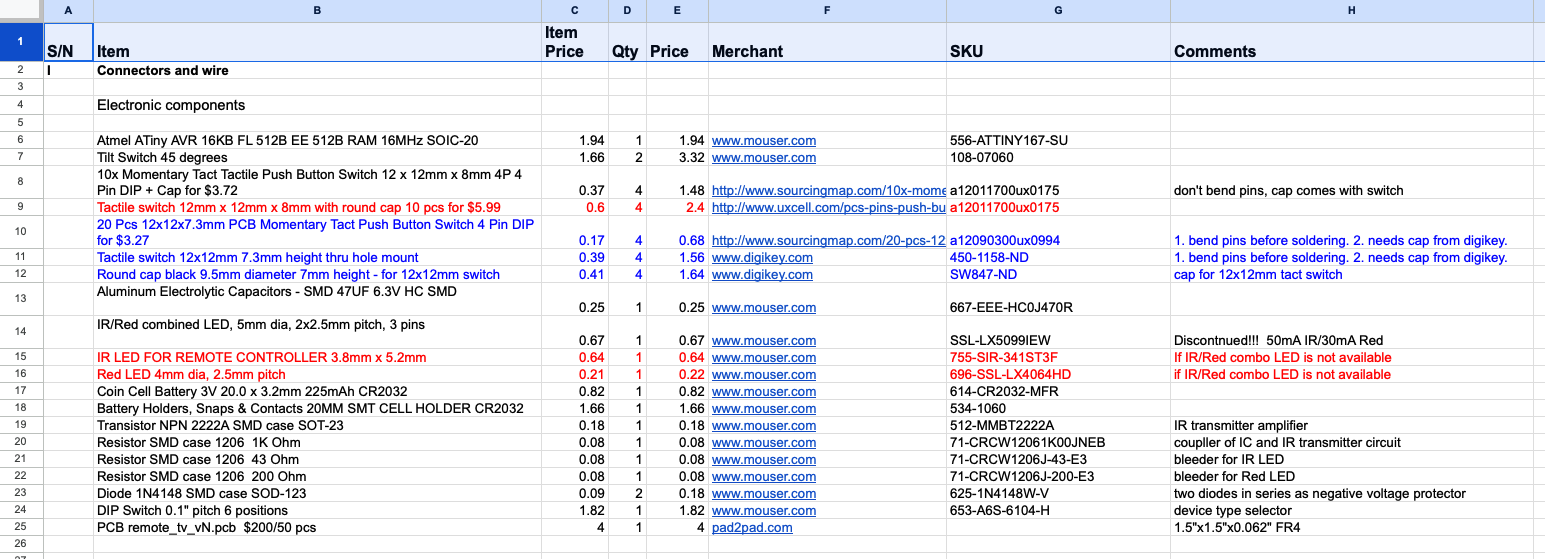Select comment "don't bend pins, cap comes with switch"
This screenshot has width=1545, height=559.
[1351, 183]
